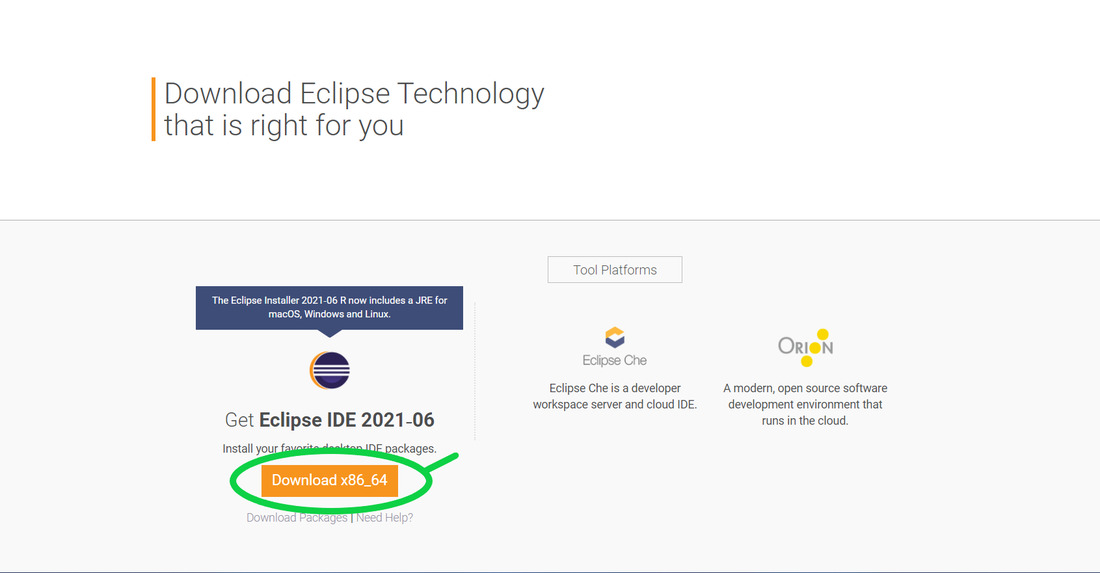Click the Download Eclipse Technology headline
This screenshot has height=573, width=1100.
[354, 94]
